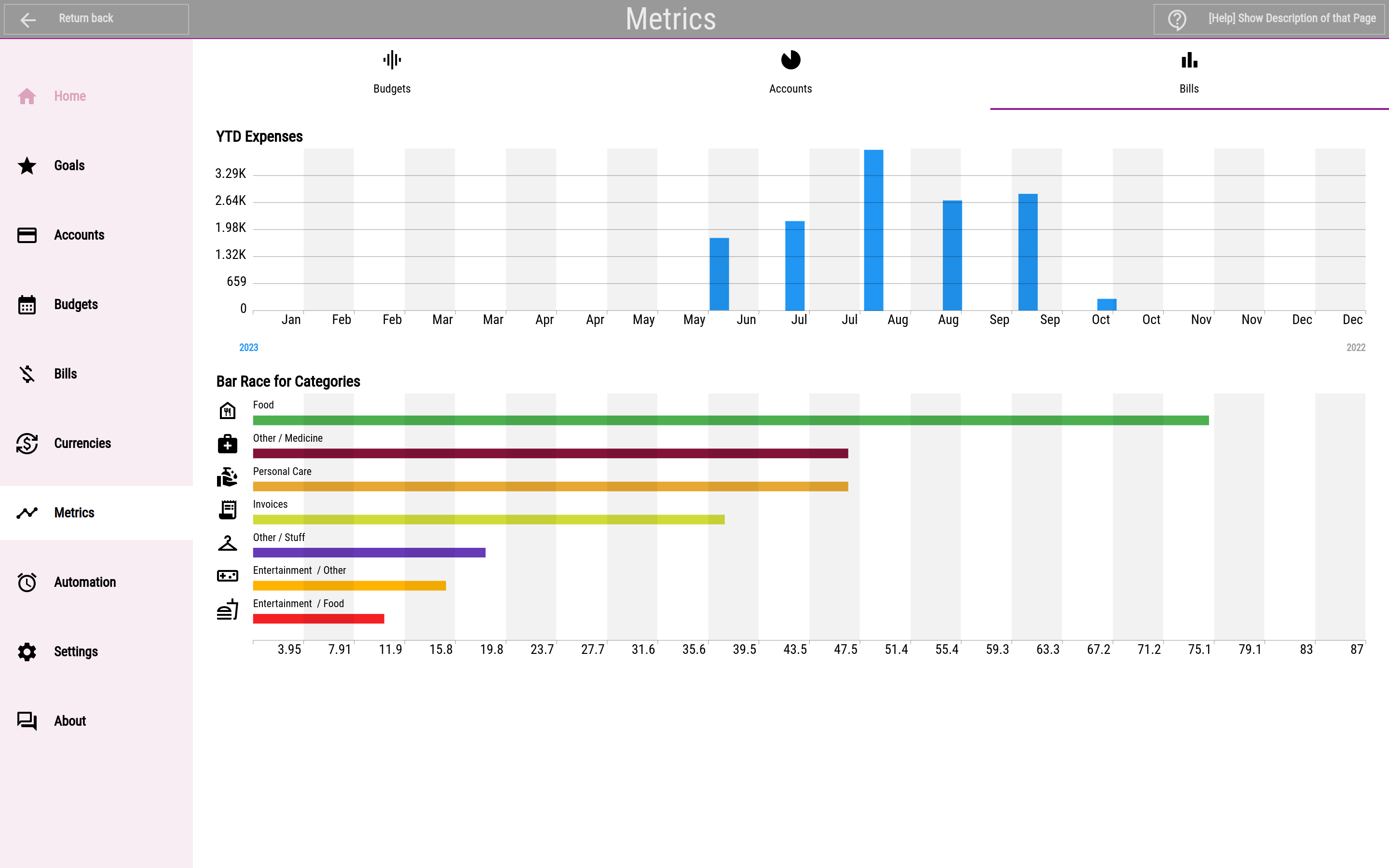The width and height of the screenshot is (1389, 868).
Task: Open Settings gear icon
Action: (27, 651)
